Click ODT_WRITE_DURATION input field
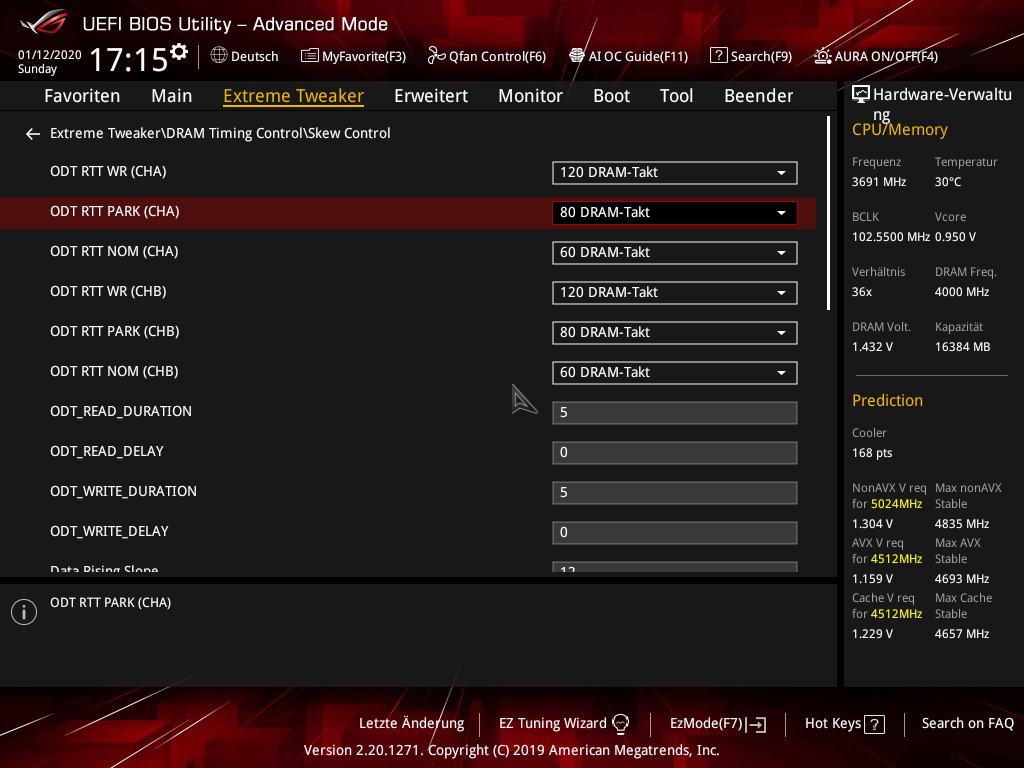Screen dimensions: 1024x768 tap(675, 492)
